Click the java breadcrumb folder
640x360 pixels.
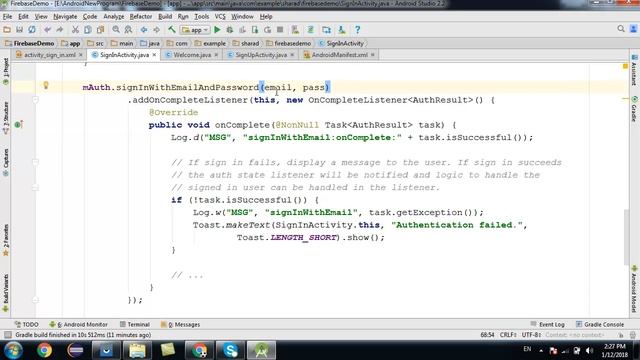150,43
